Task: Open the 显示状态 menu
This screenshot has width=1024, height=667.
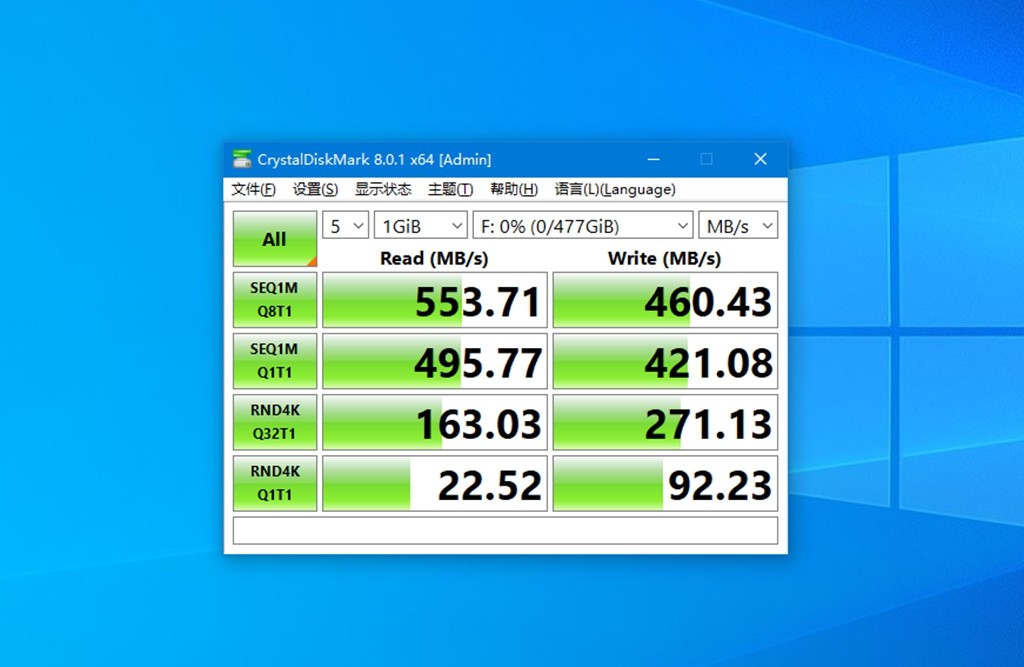Action: pyautogui.click(x=383, y=189)
